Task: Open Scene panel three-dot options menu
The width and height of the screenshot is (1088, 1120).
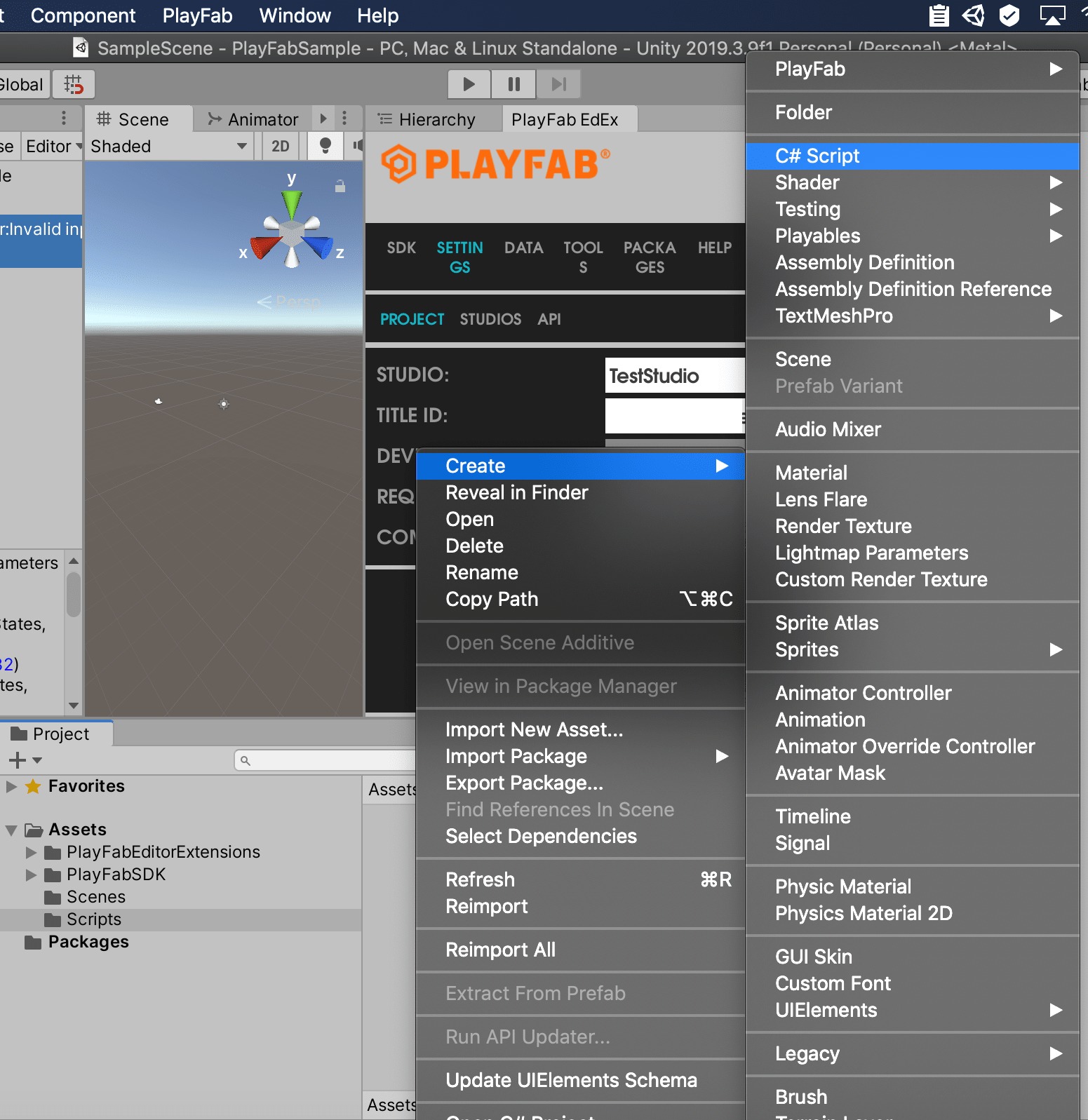Action: point(344,119)
